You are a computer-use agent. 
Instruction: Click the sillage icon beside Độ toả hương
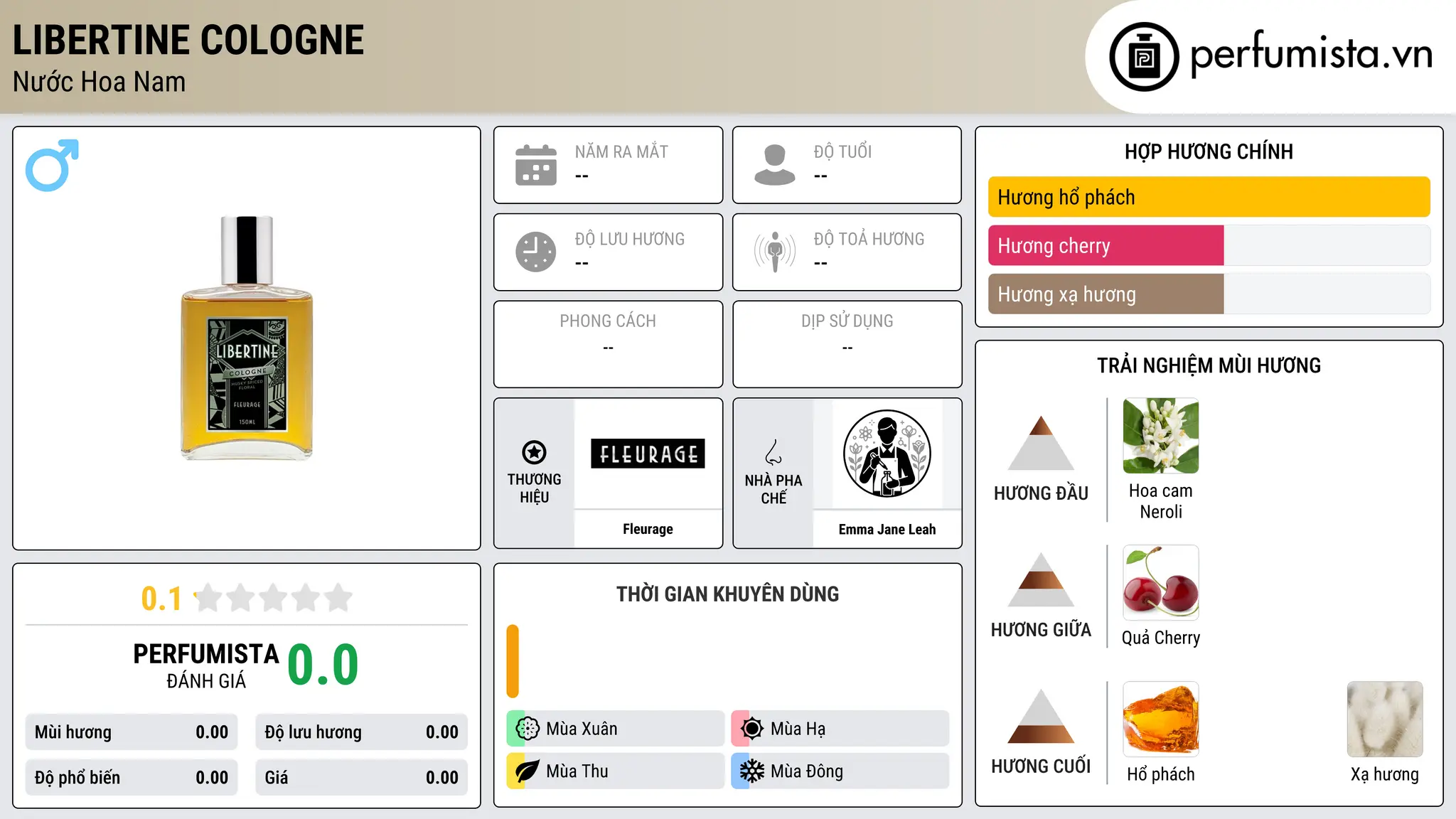point(775,252)
